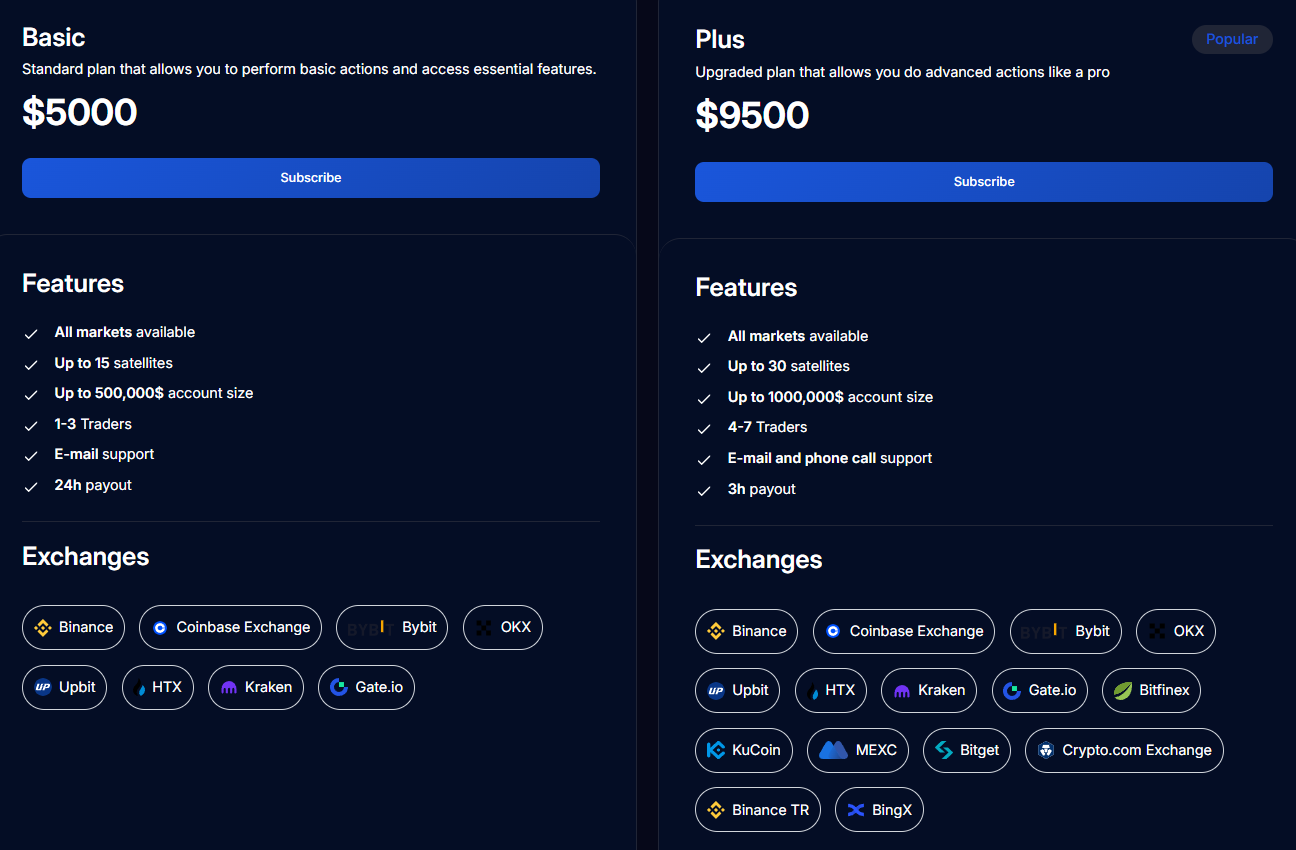Click "Up to 30 satellites" feature
The width and height of the screenshot is (1296, 850).
click(x=789, y=366)
